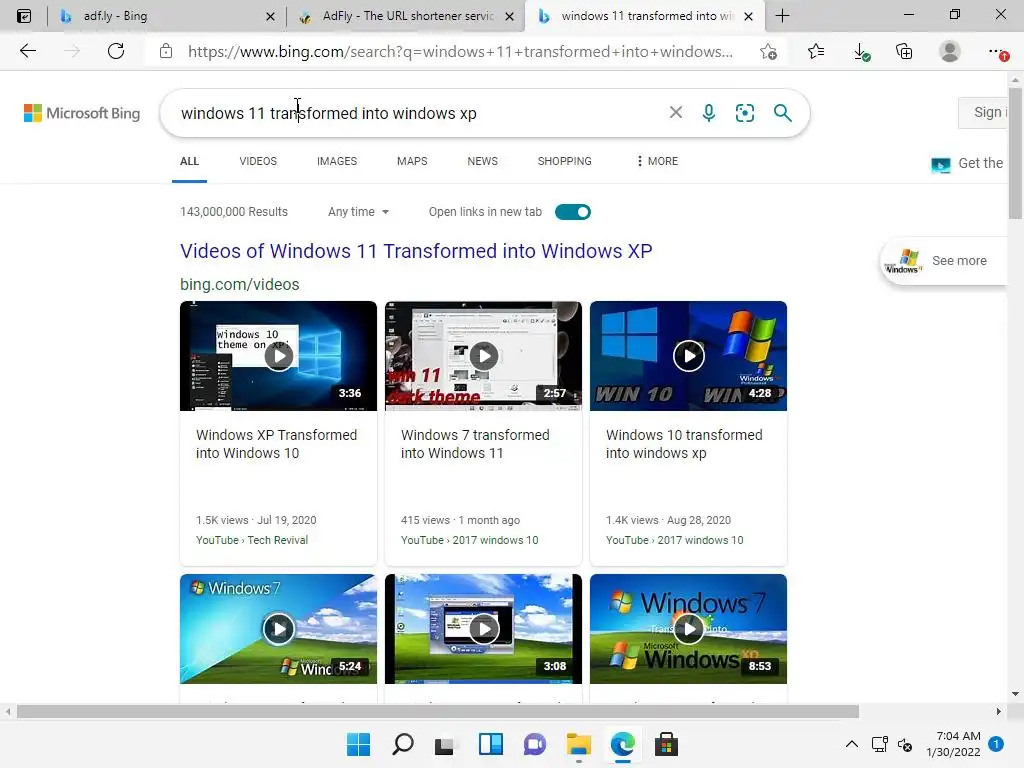Play the 8:53 Windows 7 video
Viewport: 1024px width, 768px height.
click(688, 629)
